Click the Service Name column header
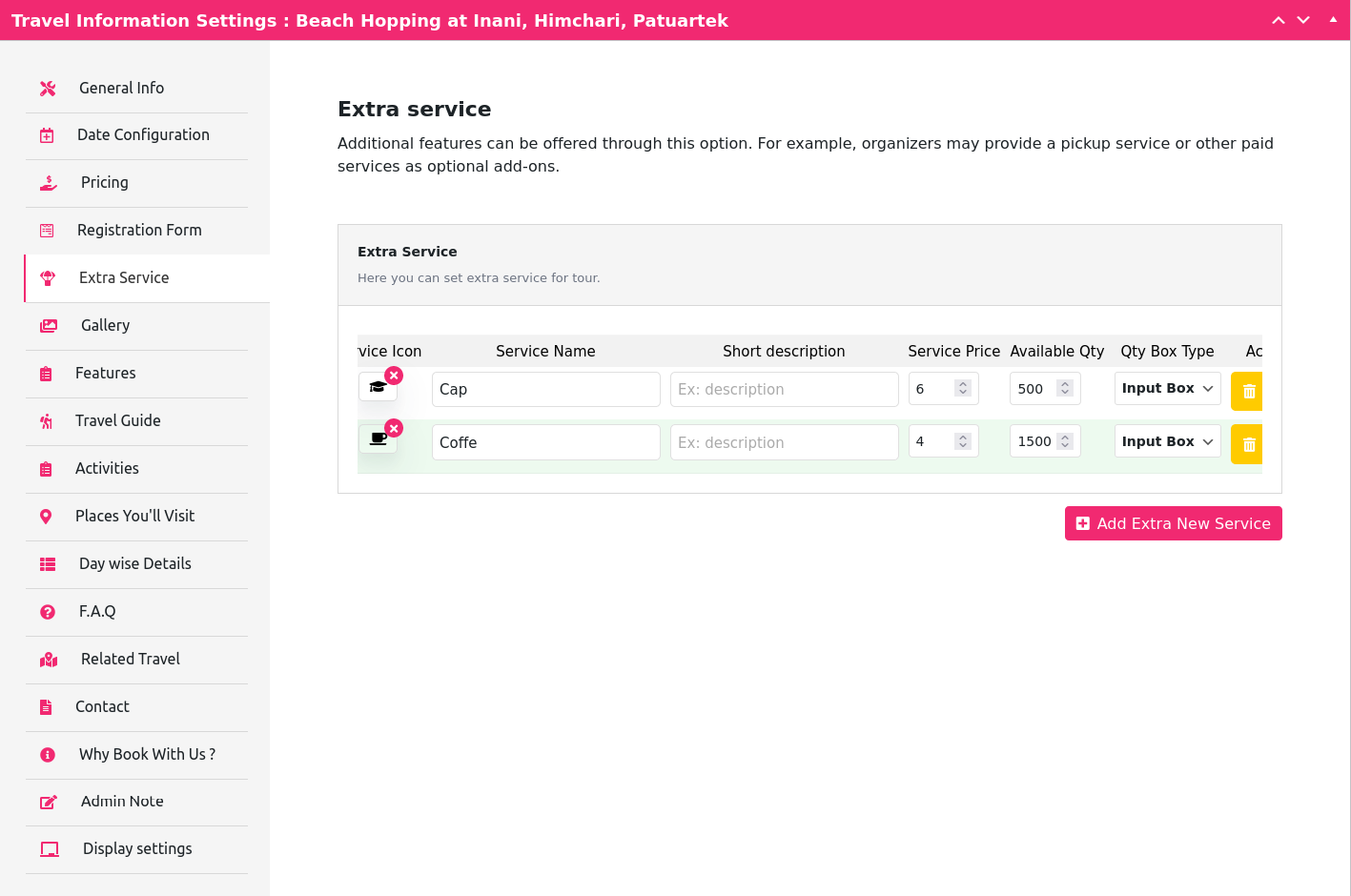The height and width of the screenshot is (896, 1351). (545, 352)
